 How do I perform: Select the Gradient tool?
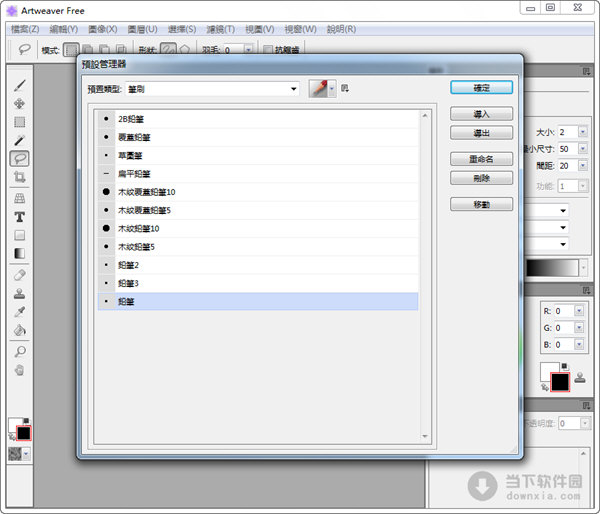coord(20,253)
